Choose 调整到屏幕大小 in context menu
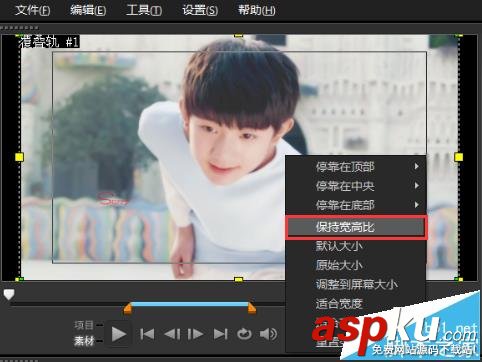 (356, 284)
